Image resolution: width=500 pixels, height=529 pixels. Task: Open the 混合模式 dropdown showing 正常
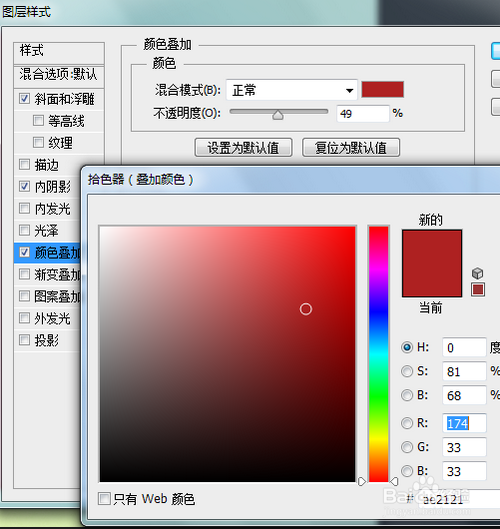tap(291, 90)
